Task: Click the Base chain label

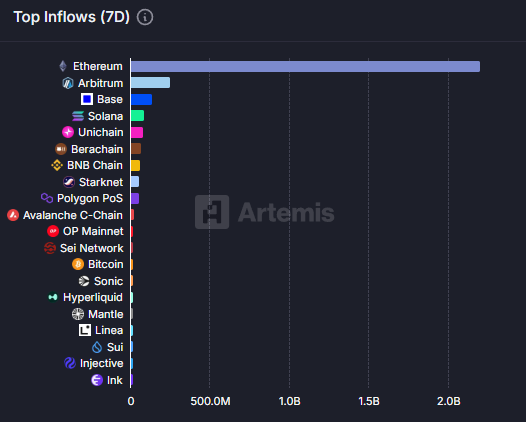Action: coord(110,99)
